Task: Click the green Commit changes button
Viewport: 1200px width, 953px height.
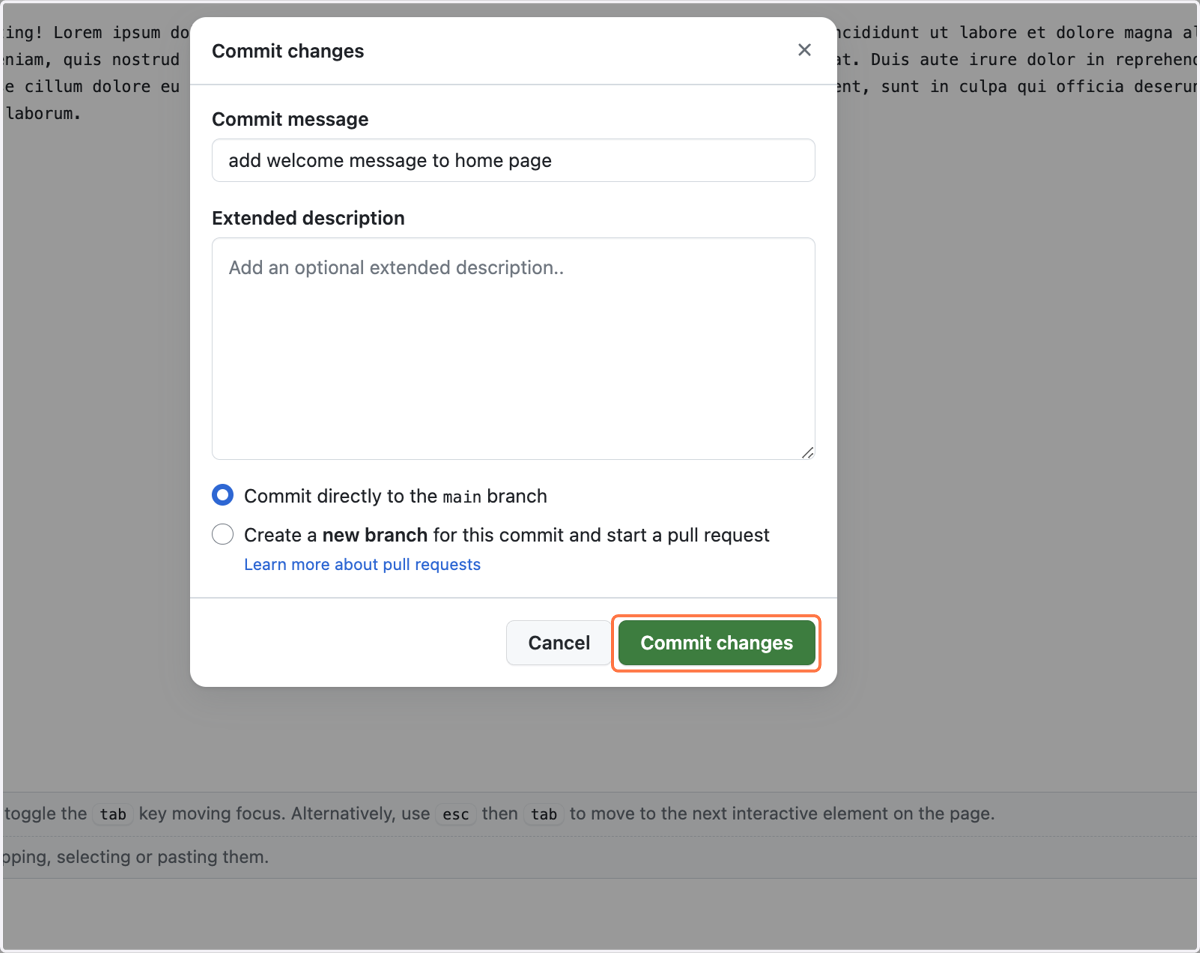Action: tap(716, 643)
